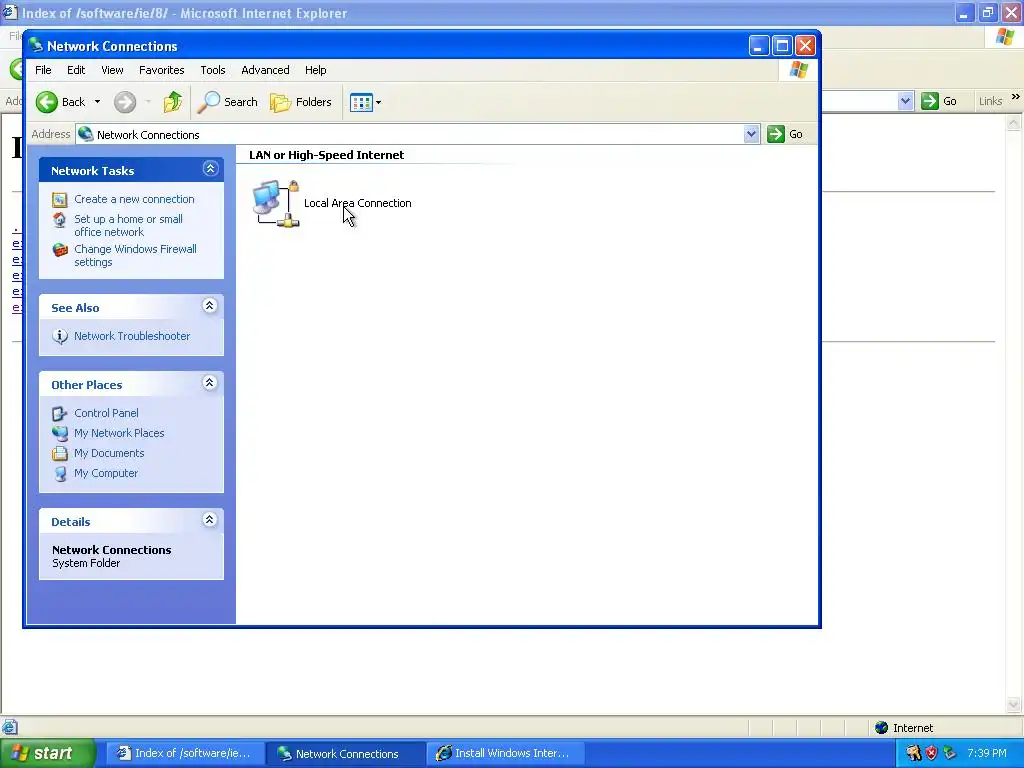Image resolution: width=1024 pixels, height=768 pixels.
Task: Open Control Panel link
Action: 106,413
